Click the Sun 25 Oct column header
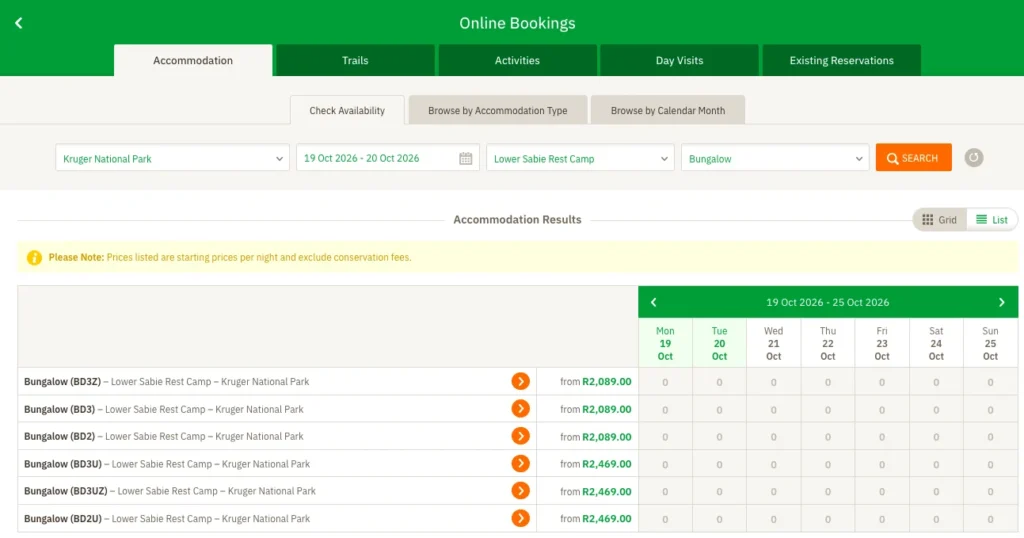 point(990,343)
